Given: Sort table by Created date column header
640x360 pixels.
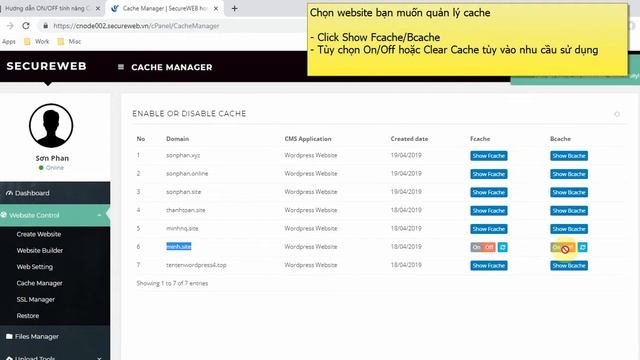Looking at the screenshot, I should [409, 139].
